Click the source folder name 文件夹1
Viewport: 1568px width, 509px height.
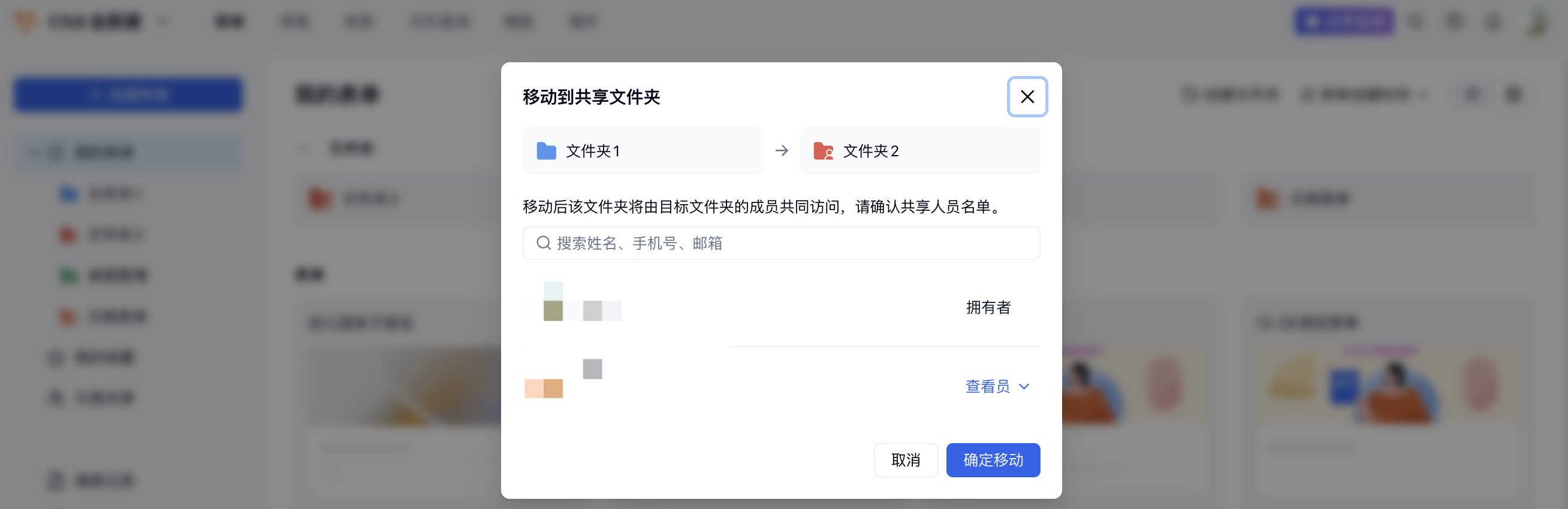click(593, 151)
